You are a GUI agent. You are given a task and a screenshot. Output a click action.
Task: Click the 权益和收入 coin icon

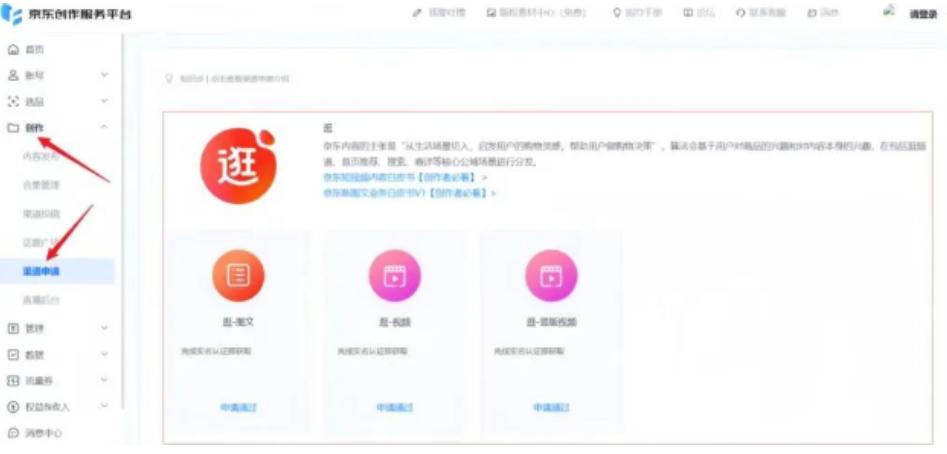click(13, 407)
